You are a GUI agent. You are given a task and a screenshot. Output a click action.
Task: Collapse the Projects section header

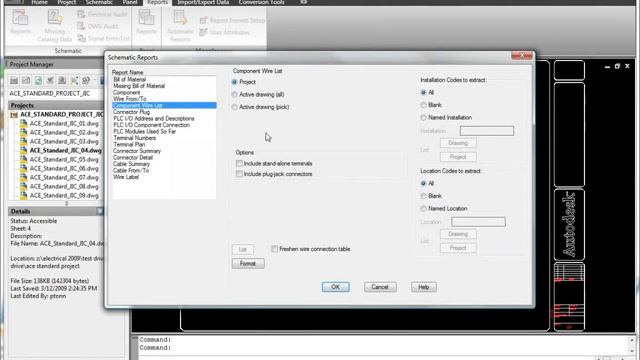(x=56, y=105)
